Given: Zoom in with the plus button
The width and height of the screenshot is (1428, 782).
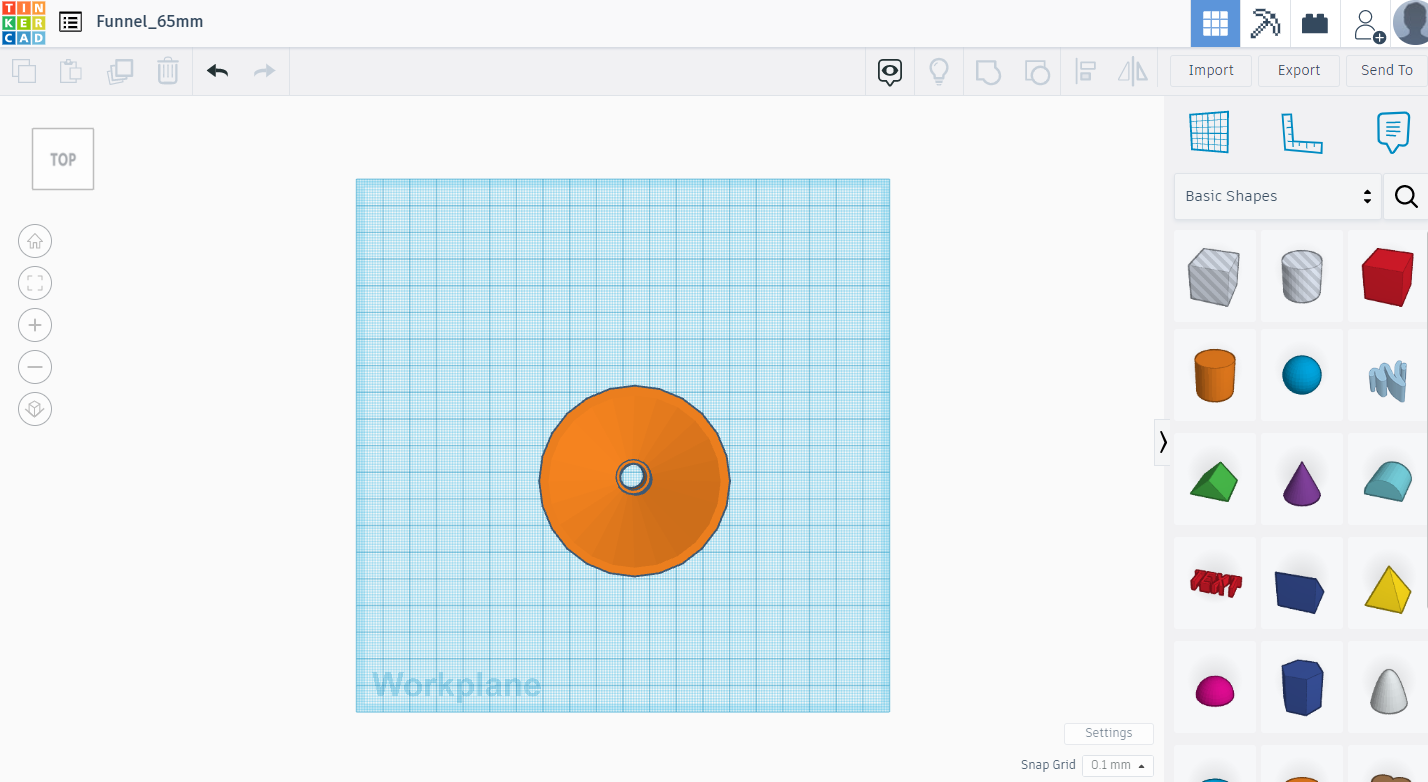Looking at the screenshot, I should (x=35, y=325).
